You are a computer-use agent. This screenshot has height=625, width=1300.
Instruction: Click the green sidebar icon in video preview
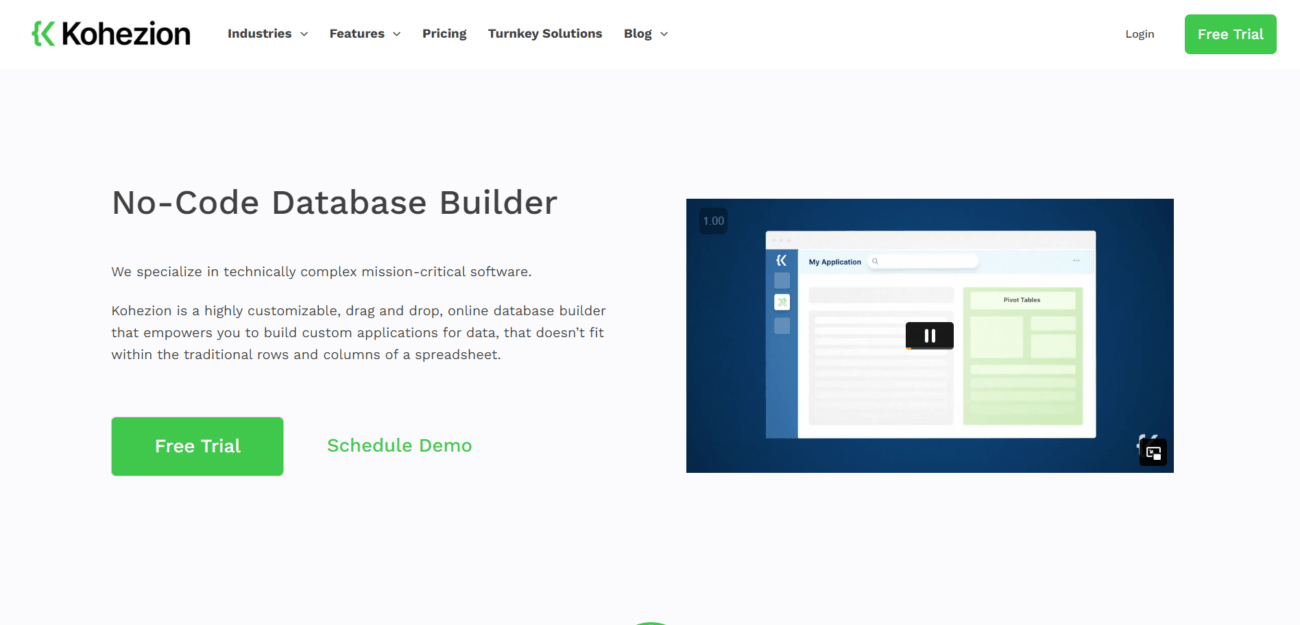pos(782,302)
